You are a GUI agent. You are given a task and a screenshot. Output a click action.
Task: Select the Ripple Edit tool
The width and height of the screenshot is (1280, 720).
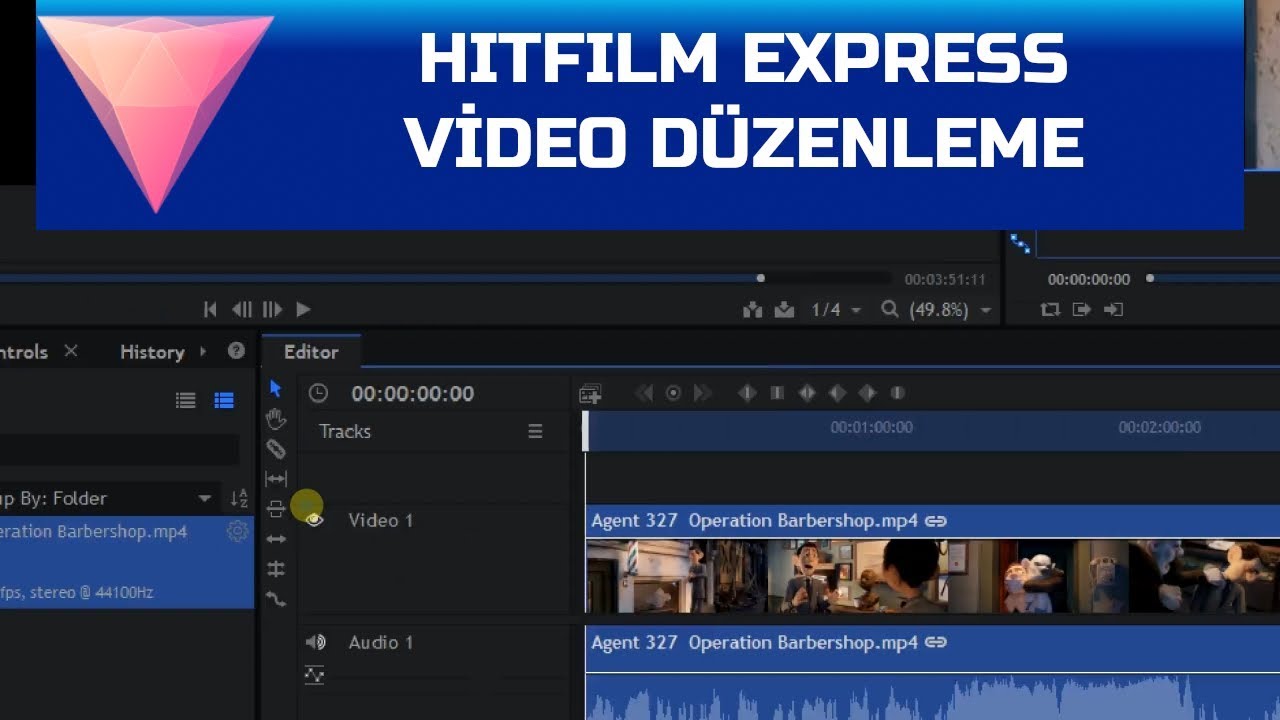pyautogui.click(x=276, y=539)
